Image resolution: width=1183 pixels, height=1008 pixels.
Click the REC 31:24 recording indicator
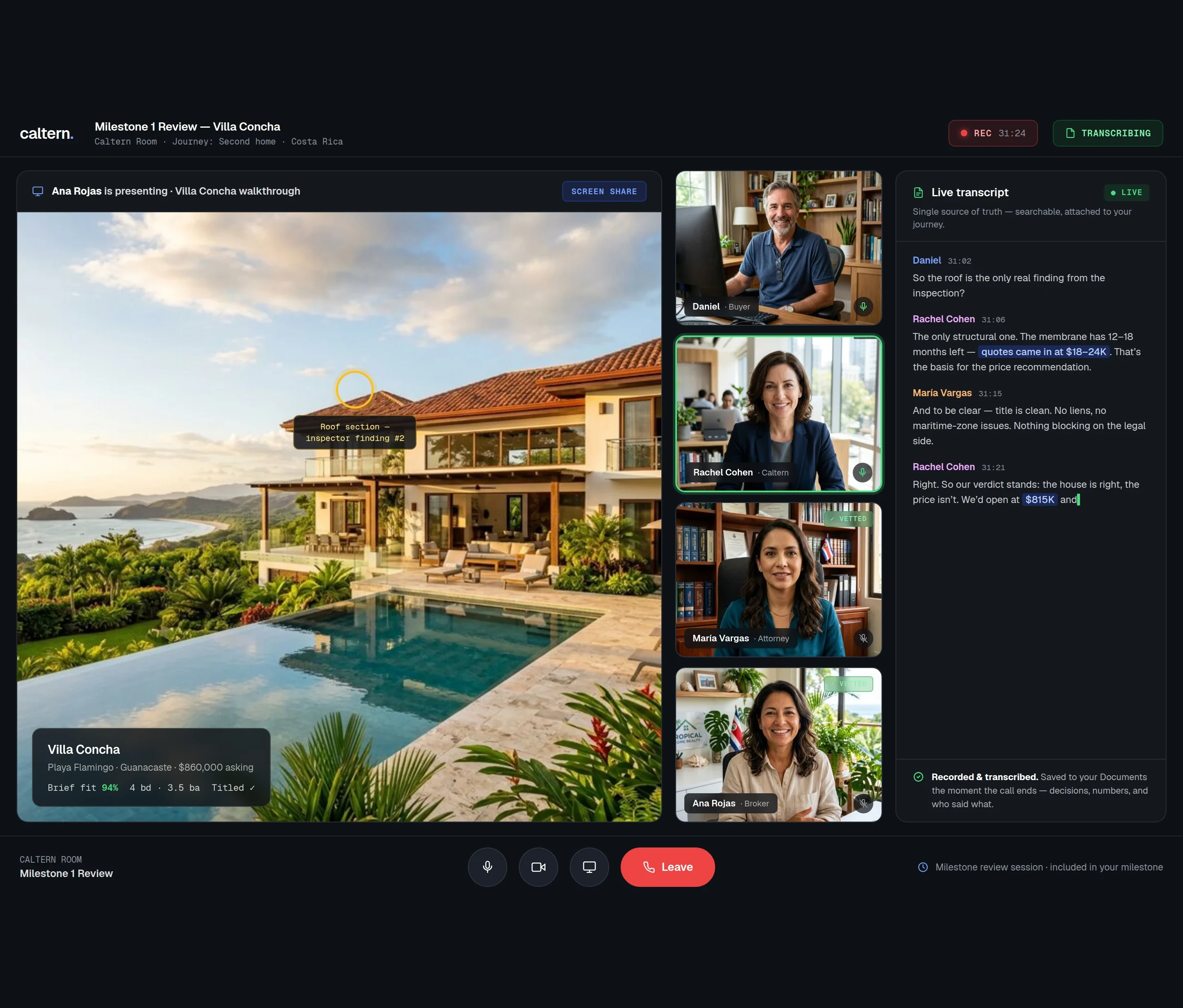click(x=993, y=133)
